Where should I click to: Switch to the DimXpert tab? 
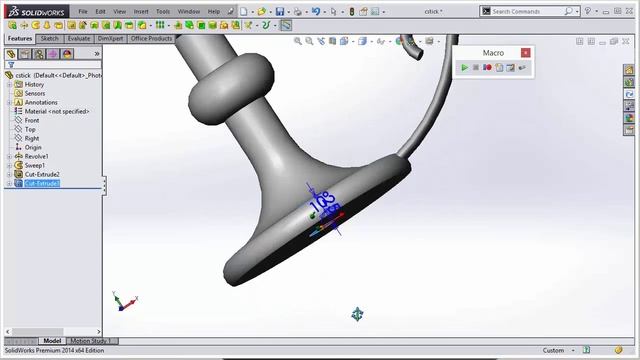click(110, 38)
